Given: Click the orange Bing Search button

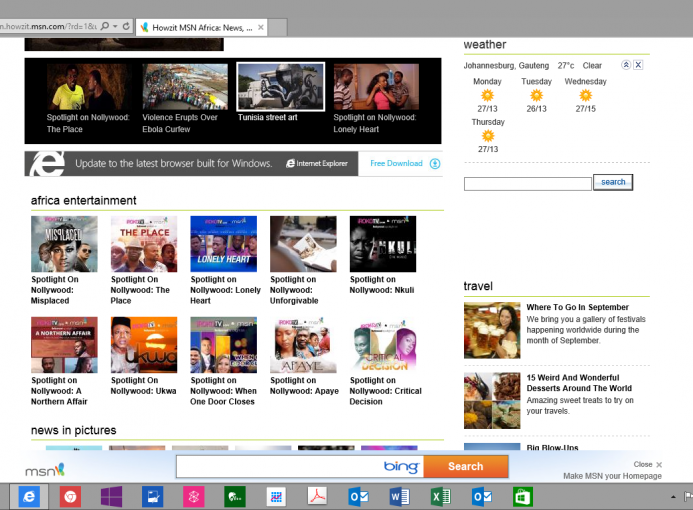Looking at the screenshot, I should coord(465,466).
